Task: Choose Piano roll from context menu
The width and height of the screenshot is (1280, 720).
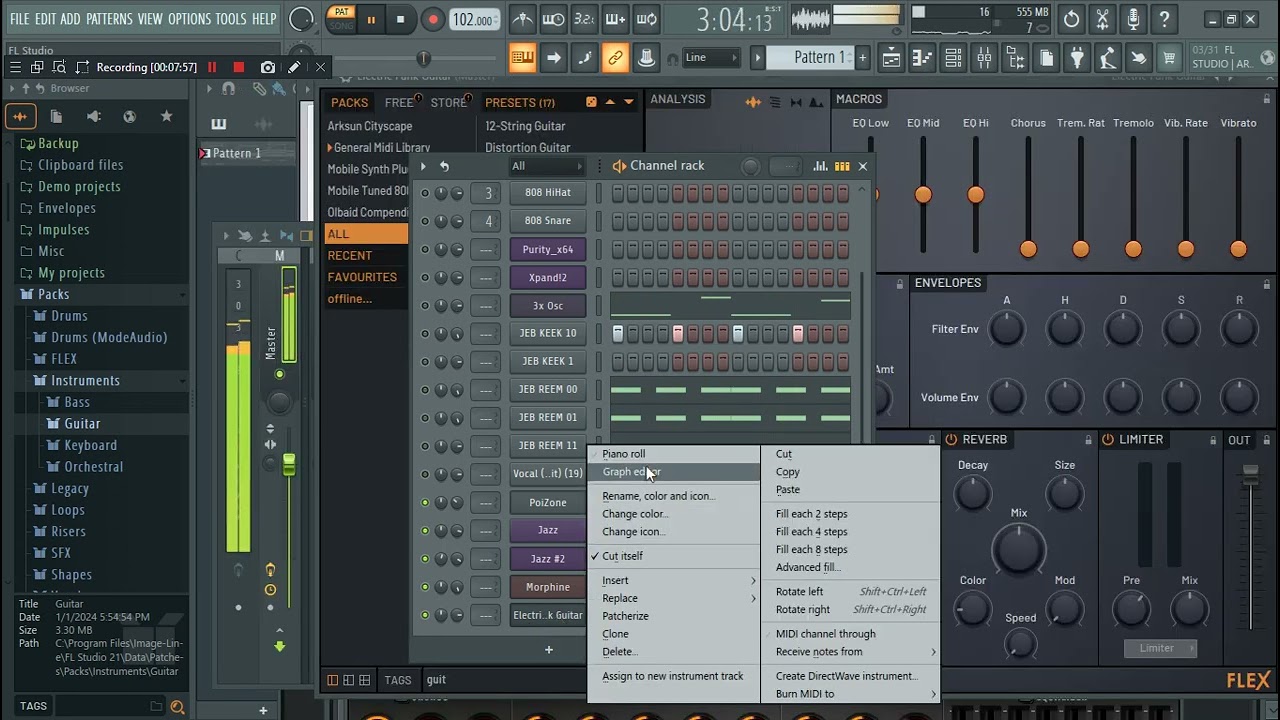Action: tap(672, 454)
